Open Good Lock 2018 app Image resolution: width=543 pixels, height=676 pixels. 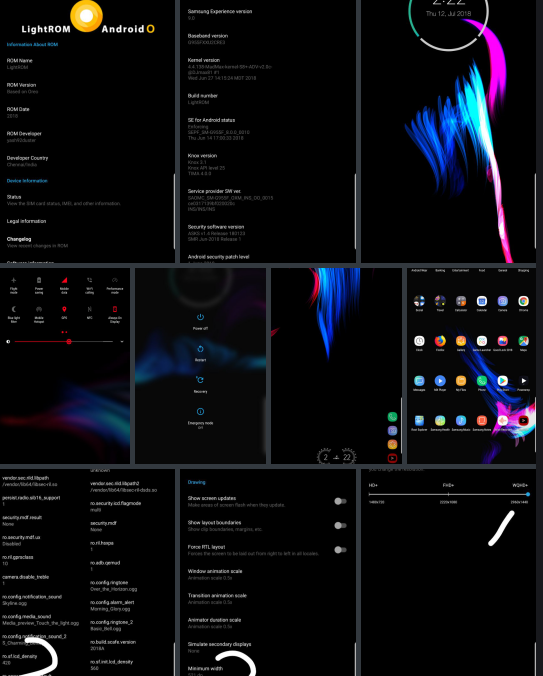click(502, 341)
